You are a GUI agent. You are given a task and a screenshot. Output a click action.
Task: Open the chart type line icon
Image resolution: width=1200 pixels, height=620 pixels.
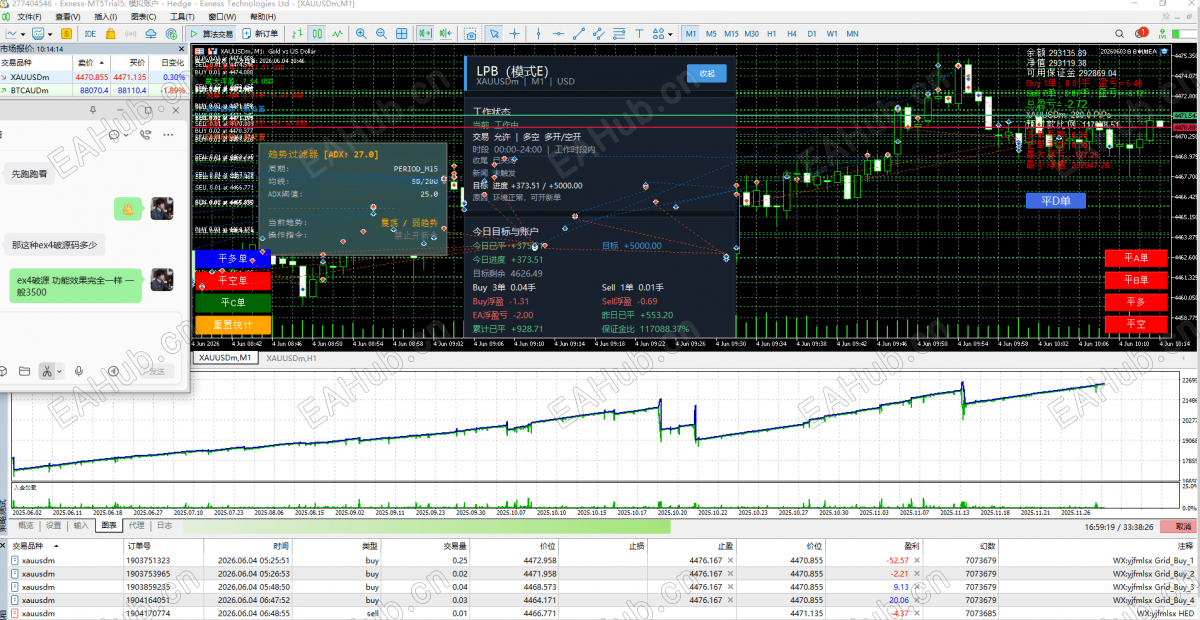[x=12, y=33]
